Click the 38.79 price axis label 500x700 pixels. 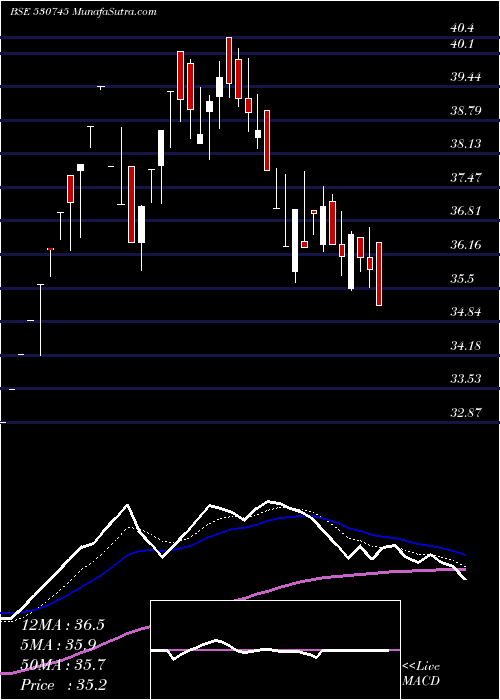coord(466,110)
